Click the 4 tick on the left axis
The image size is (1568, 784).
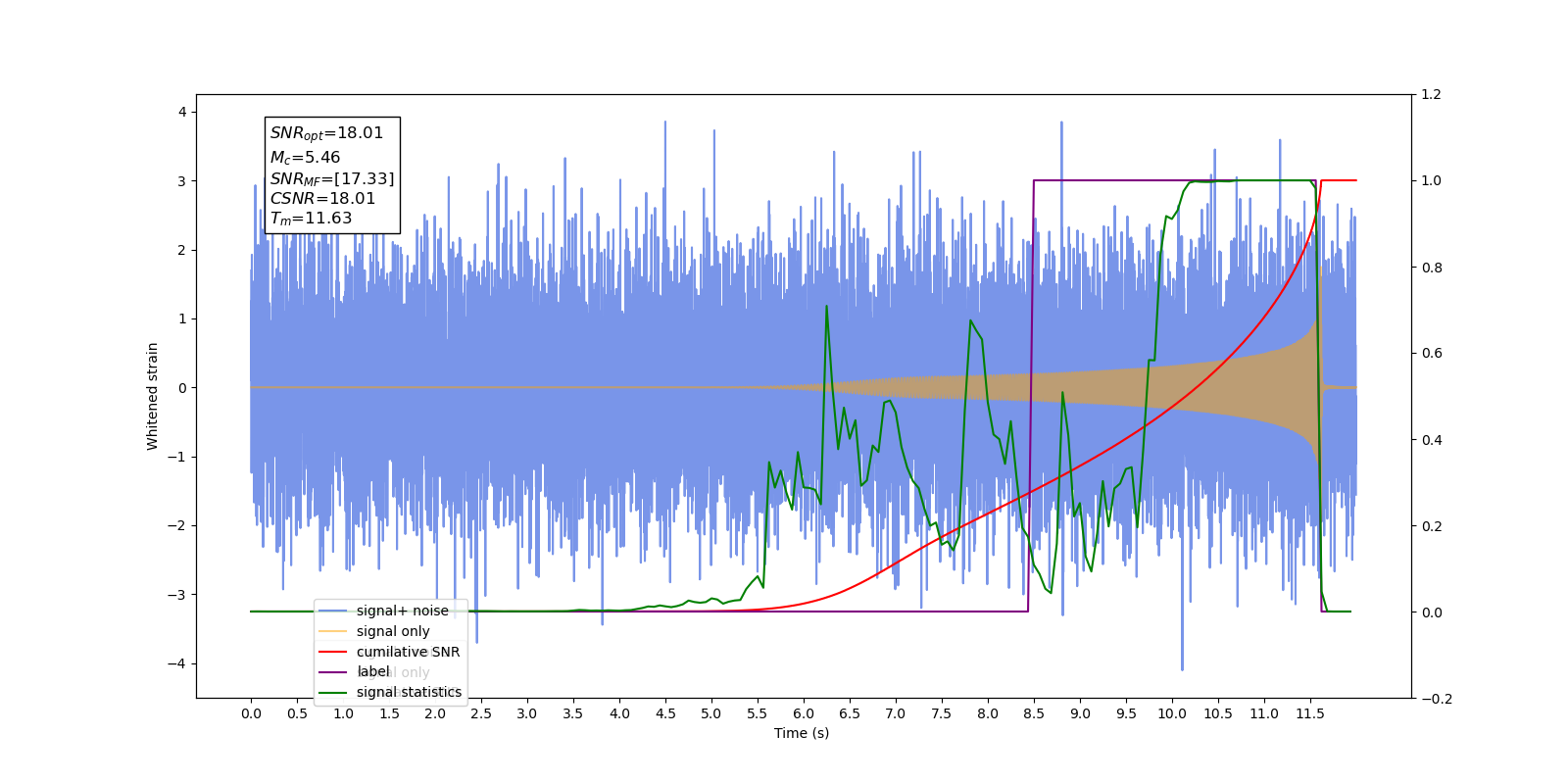(182, 112)
